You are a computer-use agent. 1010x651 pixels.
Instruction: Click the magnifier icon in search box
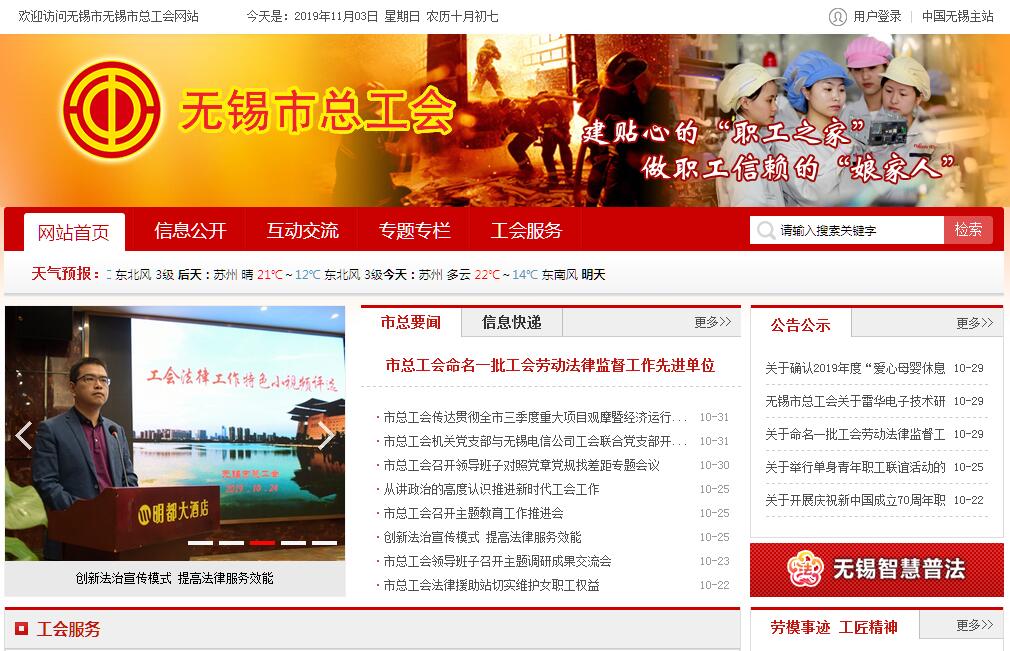[x=766, y=231]
